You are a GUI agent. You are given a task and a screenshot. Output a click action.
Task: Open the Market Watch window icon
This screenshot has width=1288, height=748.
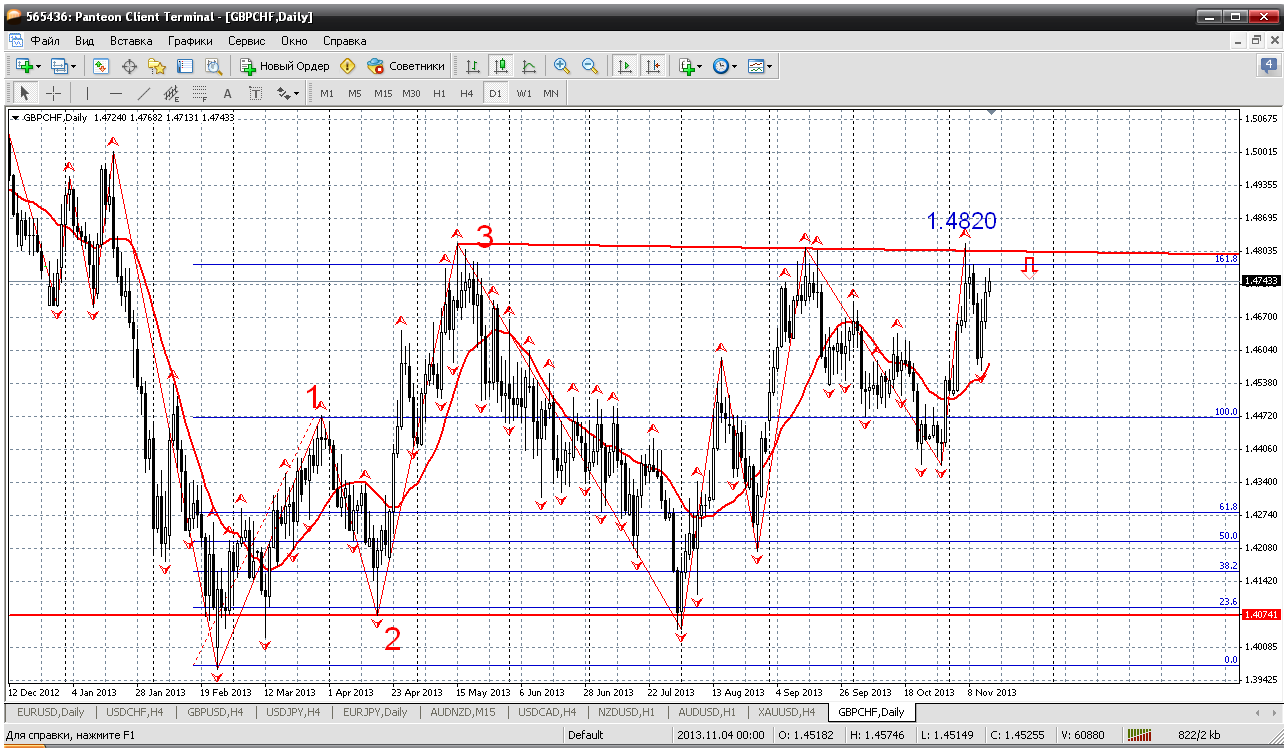tap(101, 66)
